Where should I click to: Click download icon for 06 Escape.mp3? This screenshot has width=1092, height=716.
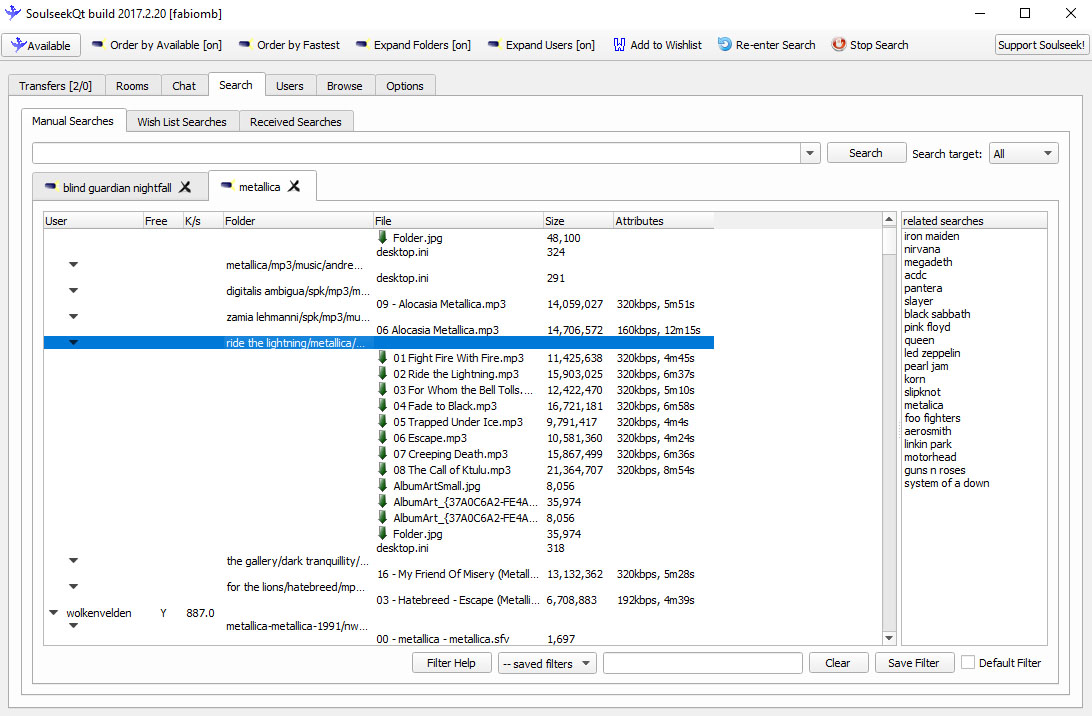tap(382, 437)
